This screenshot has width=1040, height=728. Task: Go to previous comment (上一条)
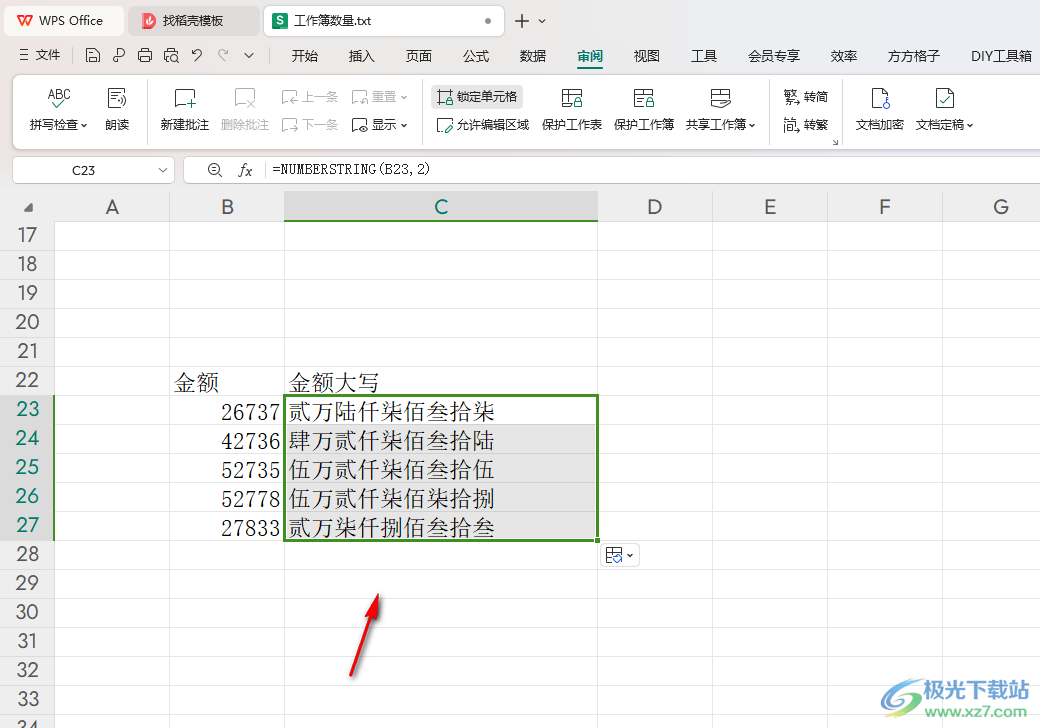310,97
